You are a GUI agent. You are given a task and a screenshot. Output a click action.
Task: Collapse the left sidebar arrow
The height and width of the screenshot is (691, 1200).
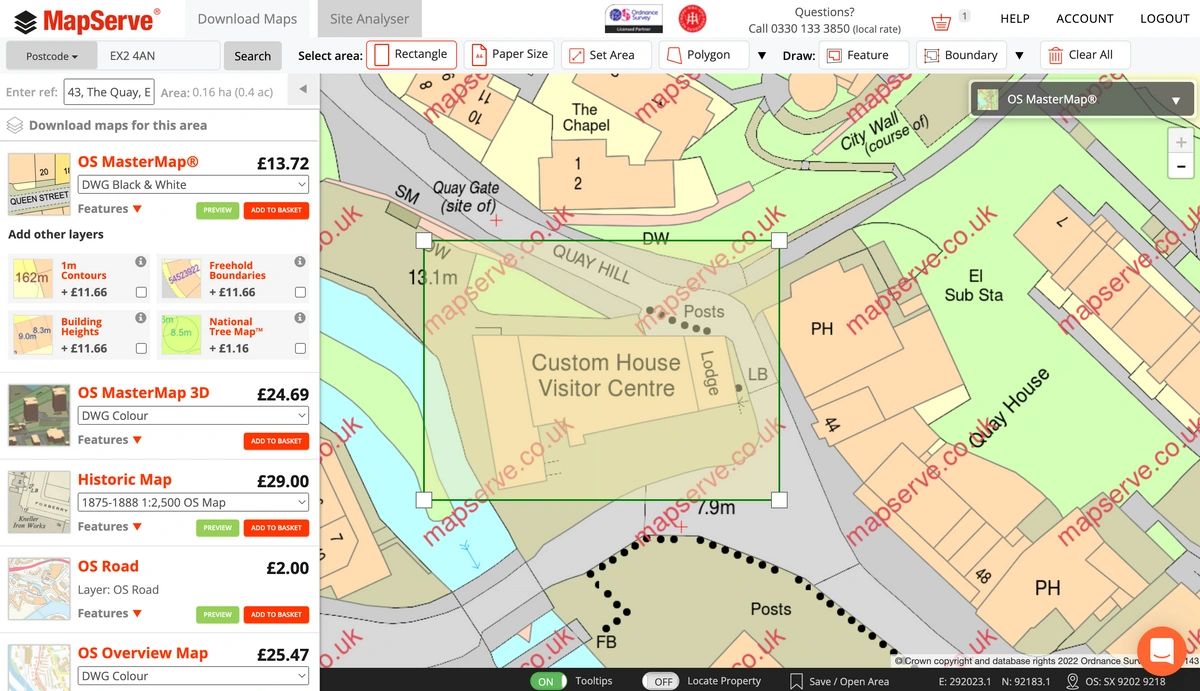pos(303,90)
